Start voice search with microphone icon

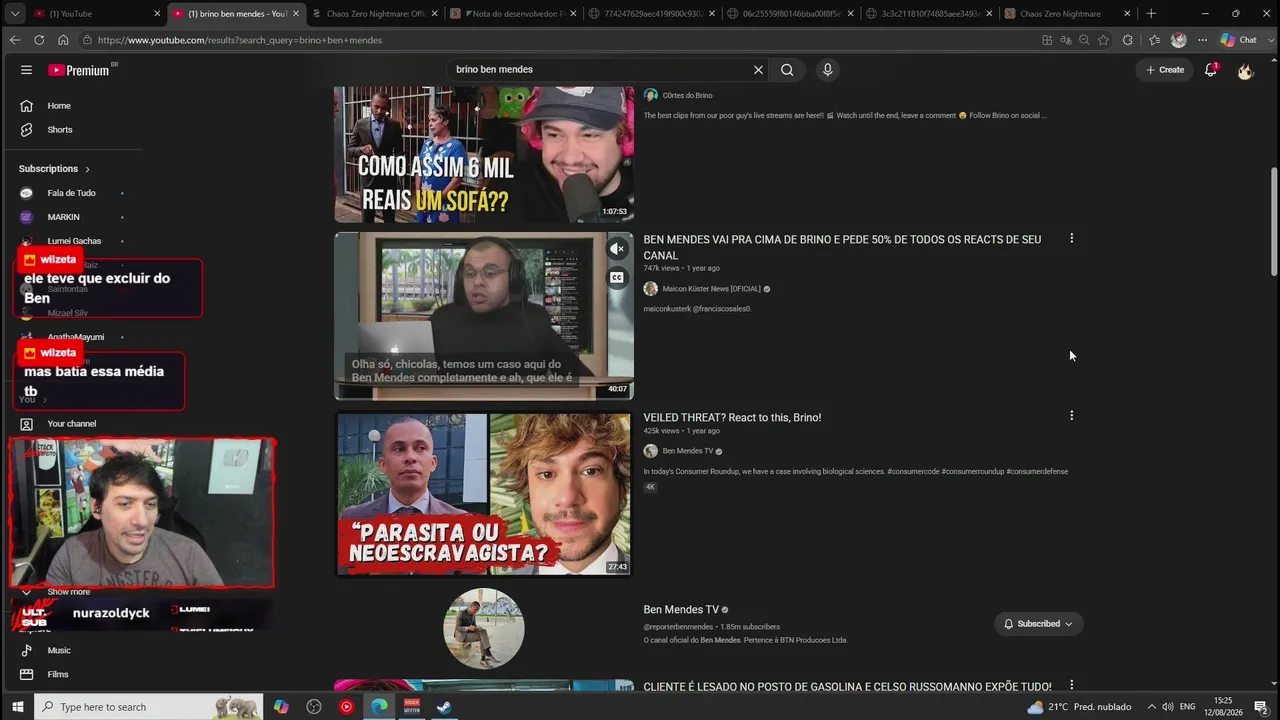coord(827,70)
